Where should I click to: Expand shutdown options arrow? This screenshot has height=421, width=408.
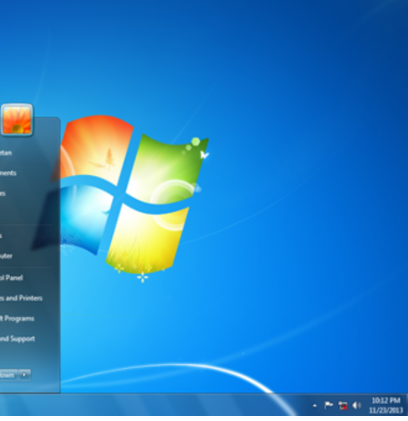click(x=25, y=375)
